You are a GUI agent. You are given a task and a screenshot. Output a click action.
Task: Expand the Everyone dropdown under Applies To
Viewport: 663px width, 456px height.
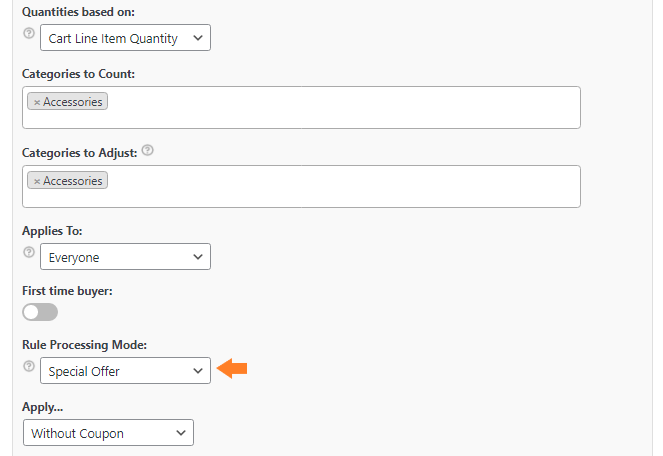[125, 257]
